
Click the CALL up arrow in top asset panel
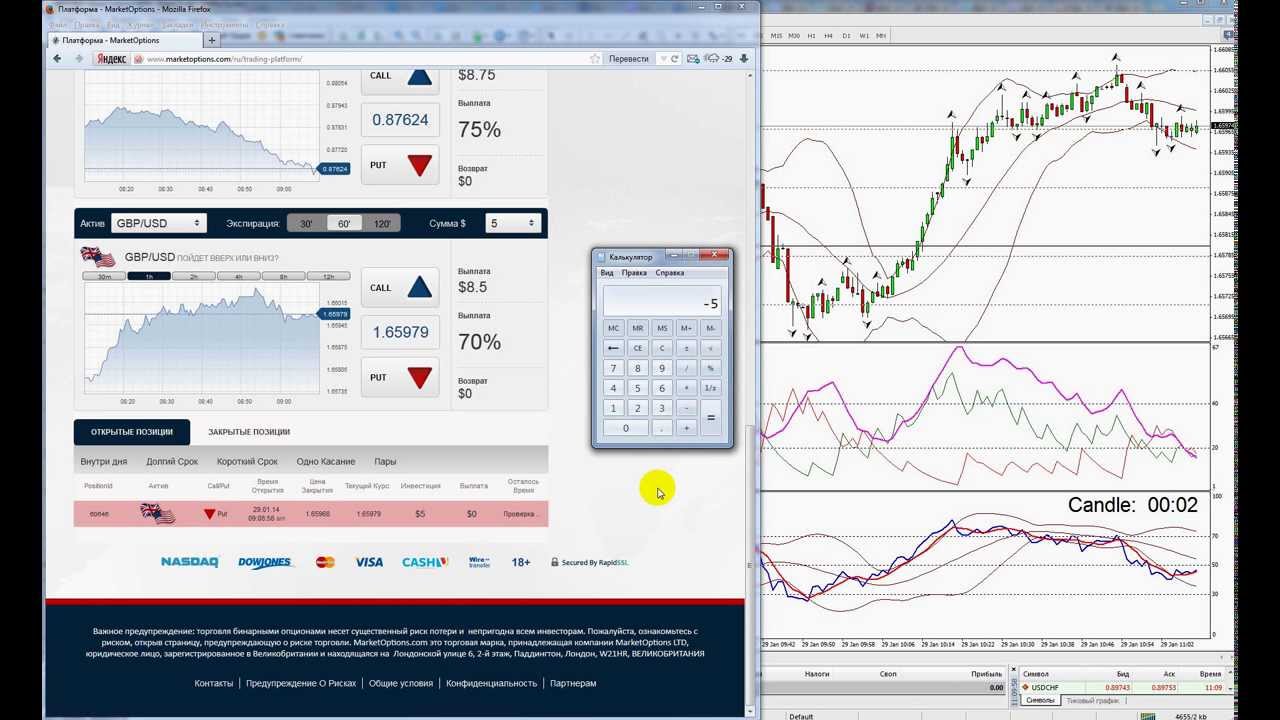[419, 77]
